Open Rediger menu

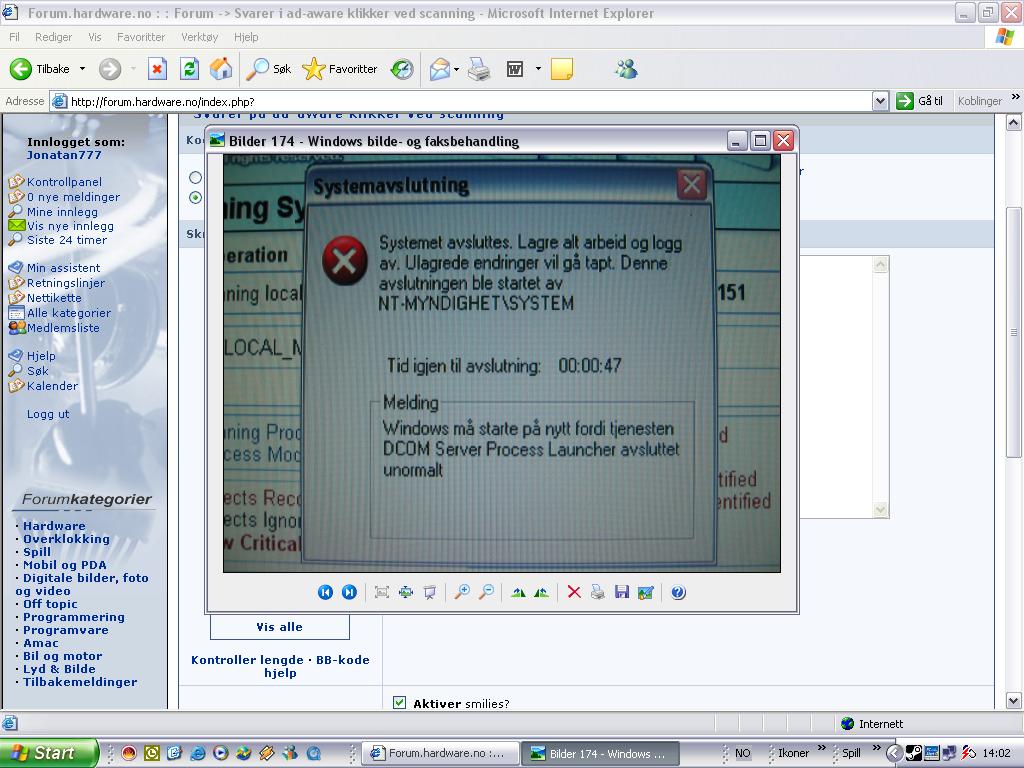click(54, 37)
